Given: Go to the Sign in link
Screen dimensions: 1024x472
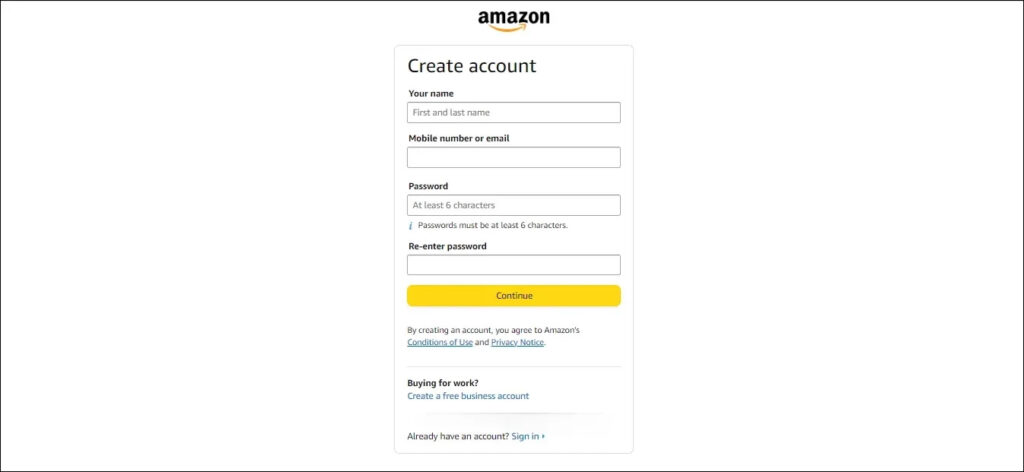Looking at the screenshot, I should point(525,436).
